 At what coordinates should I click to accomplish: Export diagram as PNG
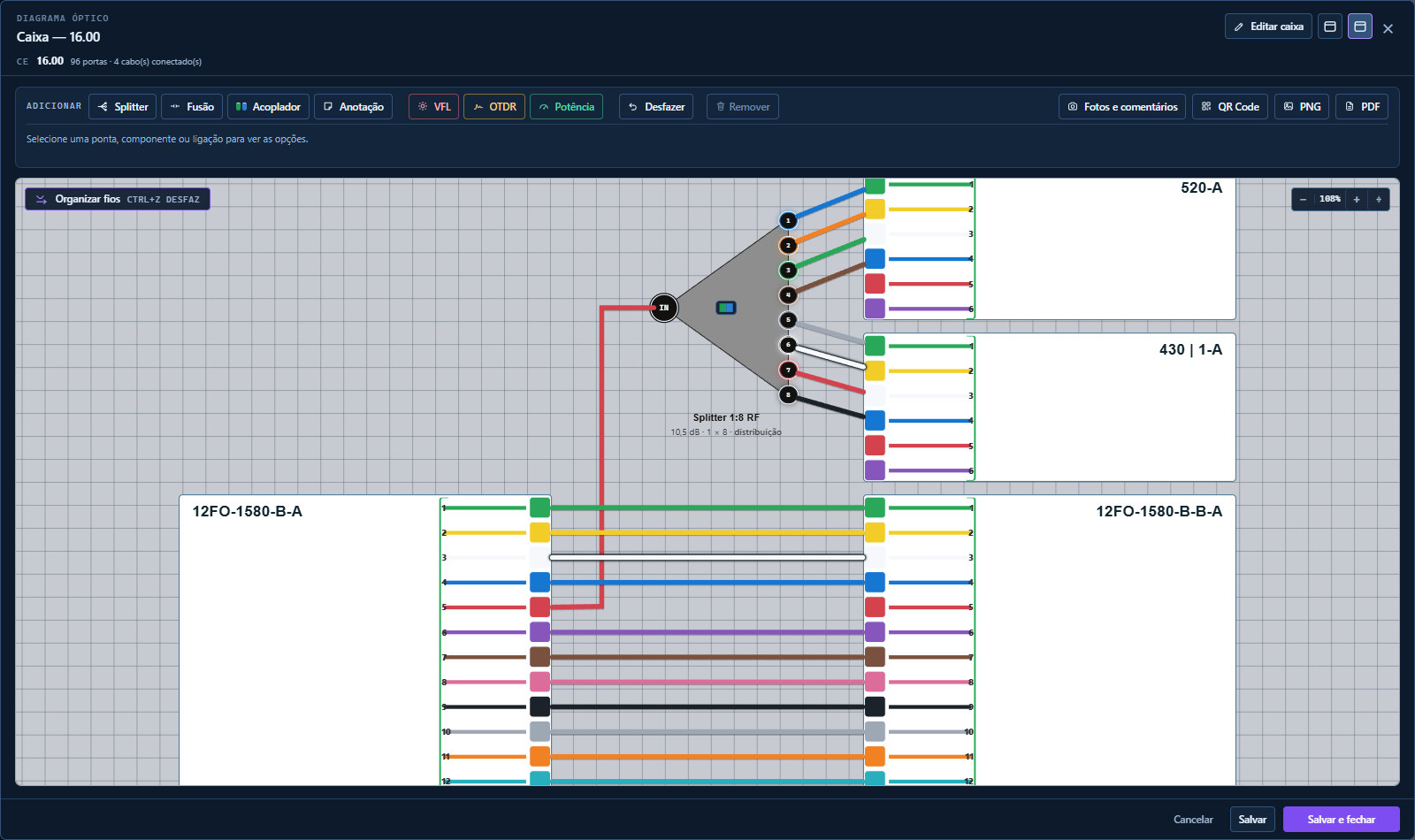coord(1302,107)
